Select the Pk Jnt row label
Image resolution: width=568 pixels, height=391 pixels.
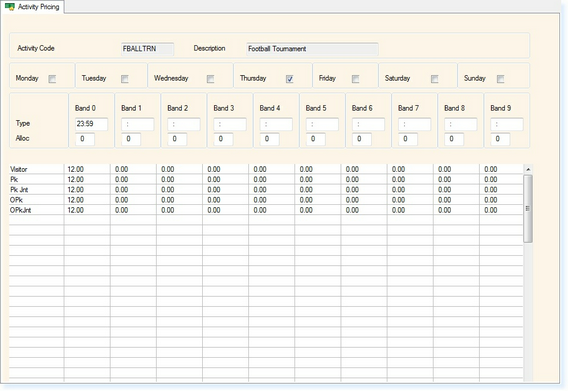19,190
